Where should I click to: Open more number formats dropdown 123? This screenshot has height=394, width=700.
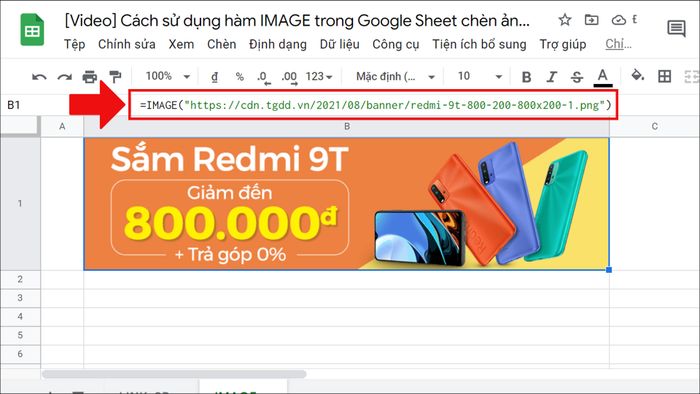319,77
